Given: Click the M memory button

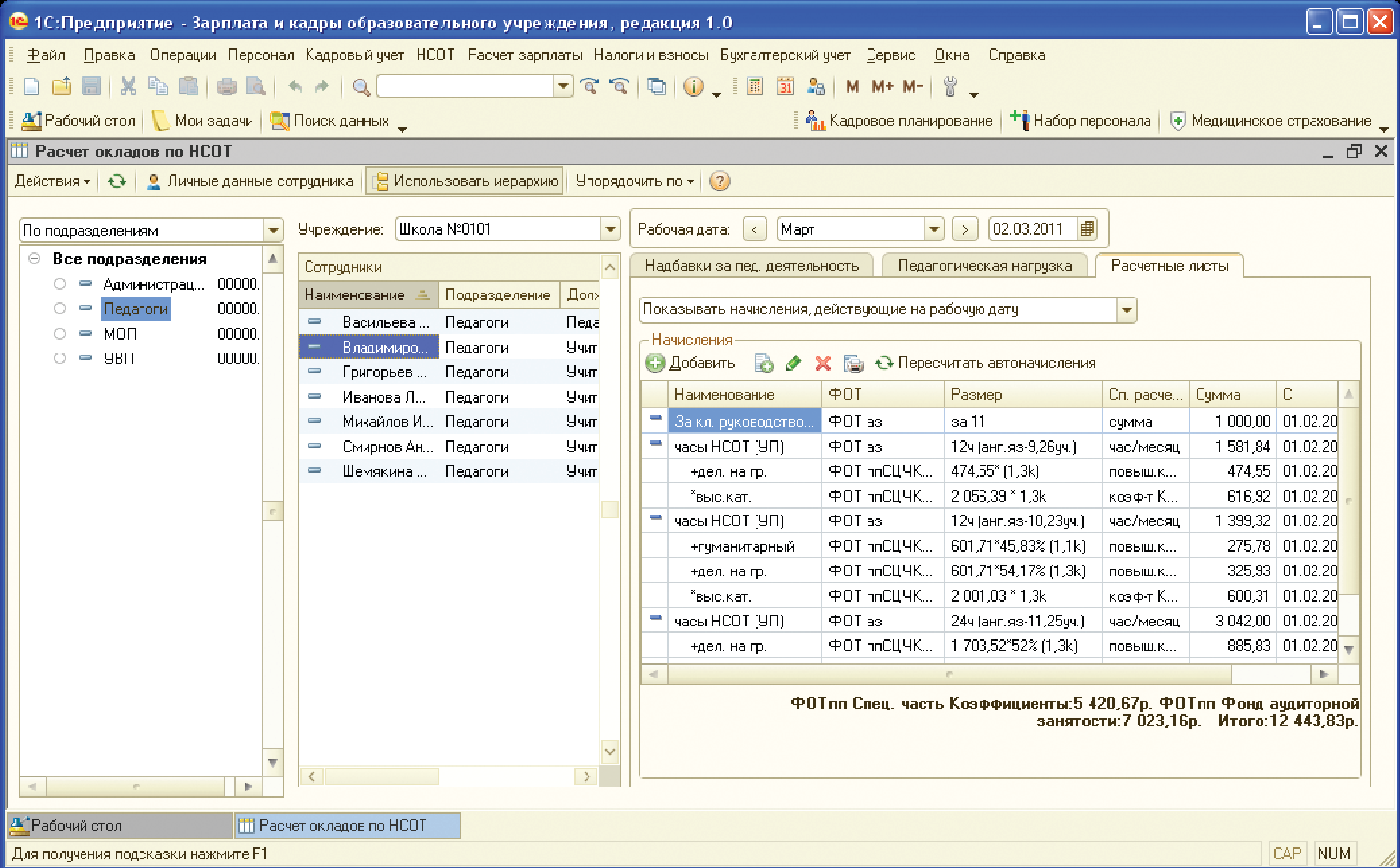Looking at the screenshot, I should coord(852,87).
